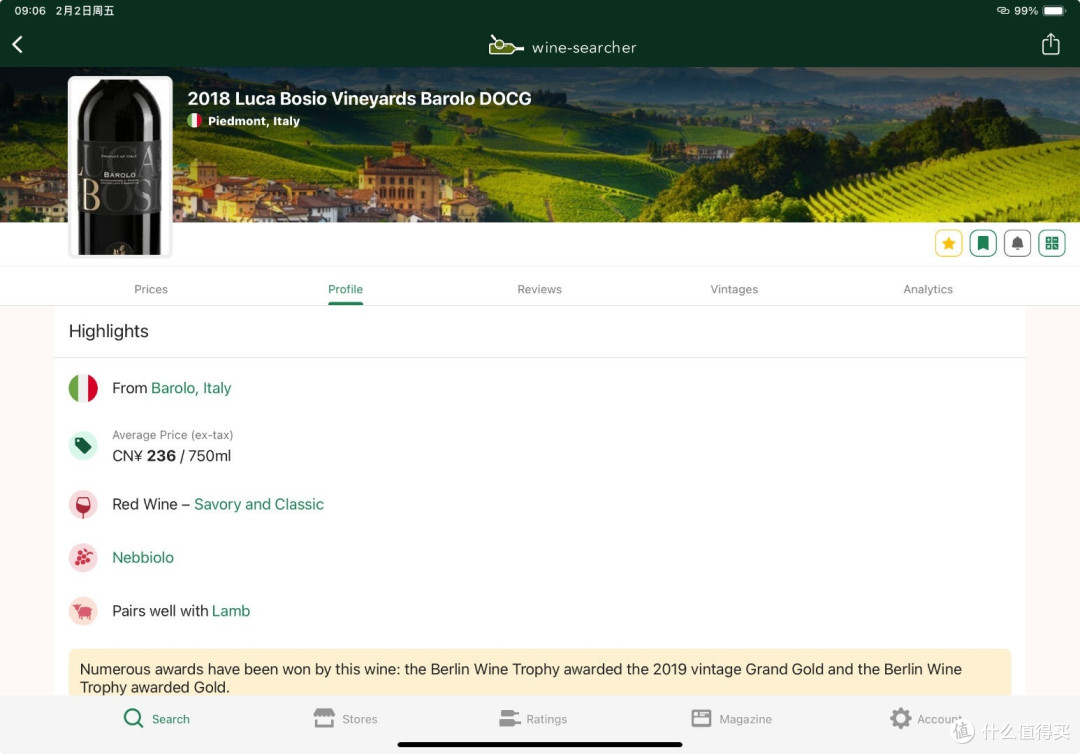Image resolution: width=1080 pixels, height=754 pixels.
Task: Open the Savory and Classic link
Action: [x=259, y=504]
